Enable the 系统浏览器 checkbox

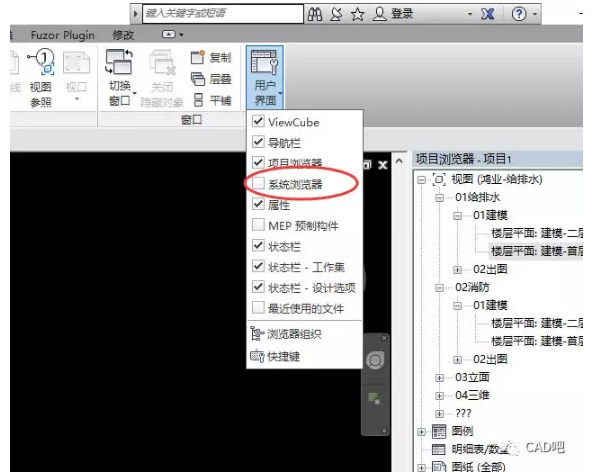(259, 184)
